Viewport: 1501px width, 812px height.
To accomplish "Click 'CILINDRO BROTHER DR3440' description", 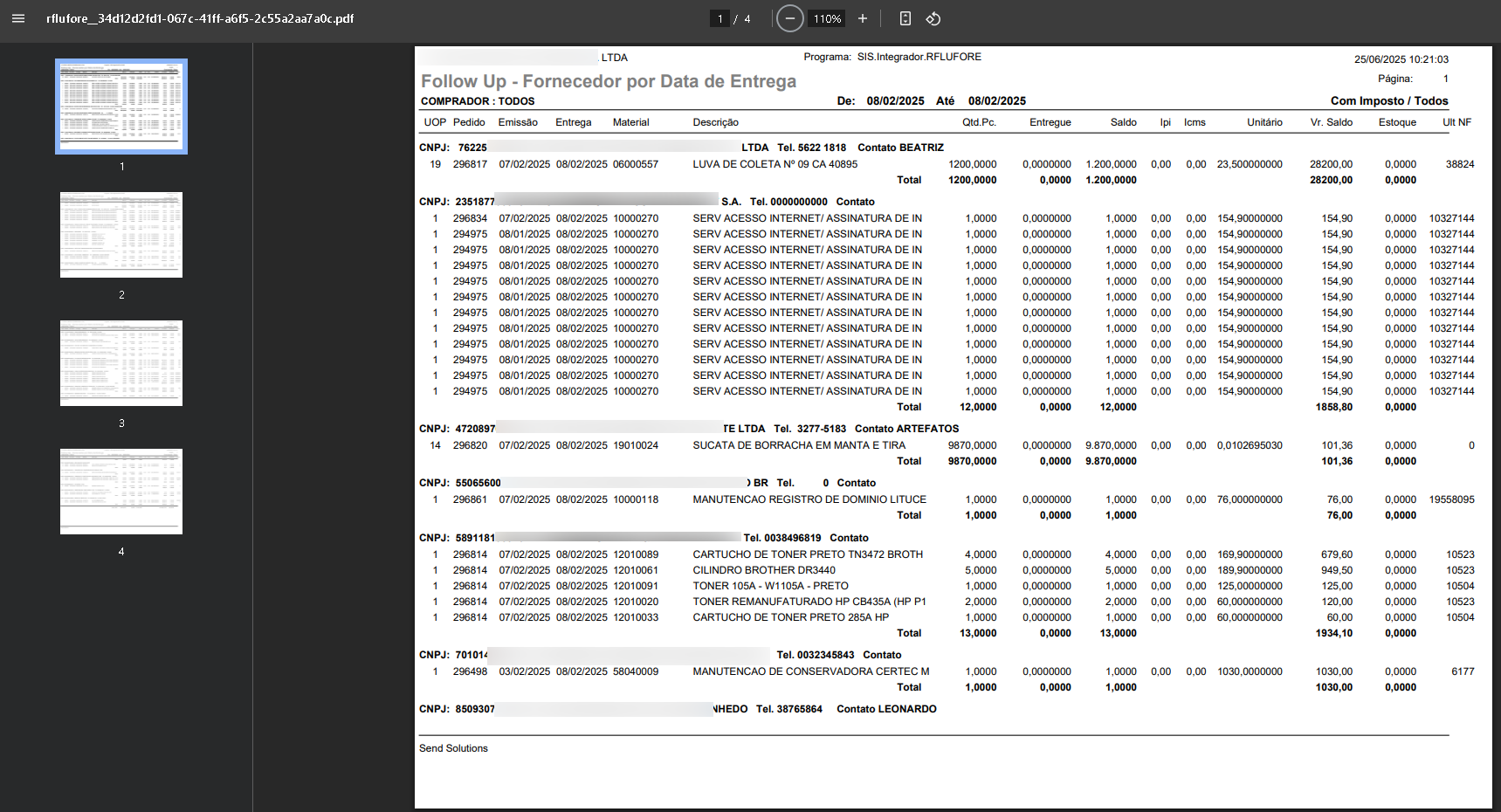I will click(764, 570).
